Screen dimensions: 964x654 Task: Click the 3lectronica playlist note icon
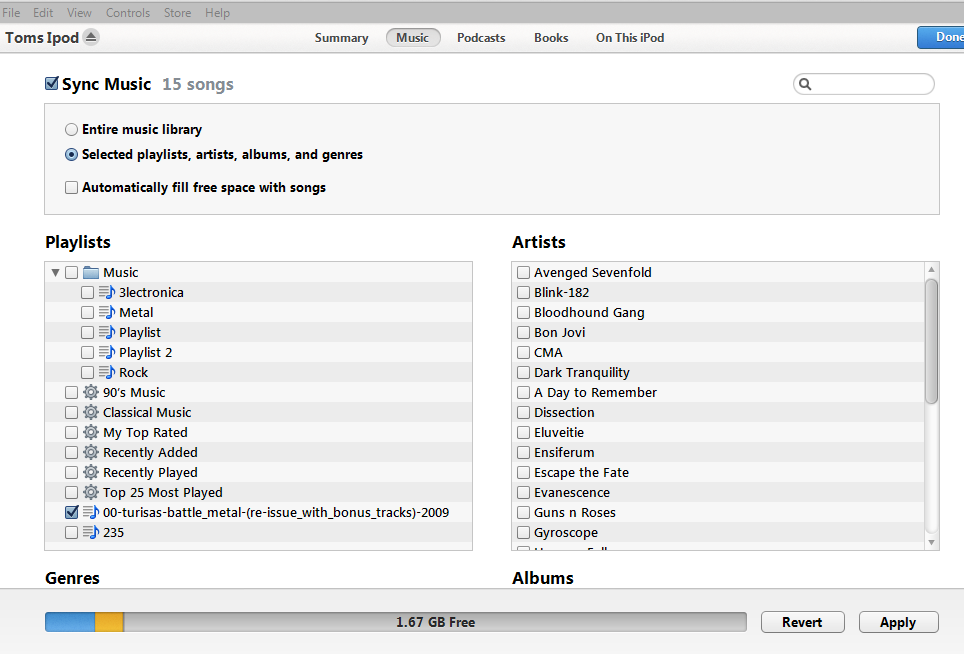(x=107, y=292)
